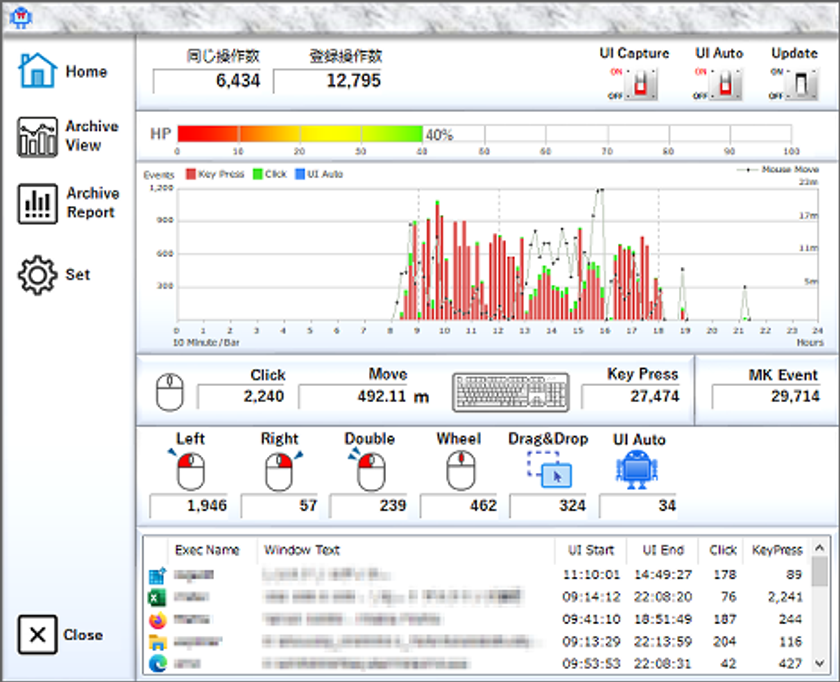Click the HP progress bar
This screenshot has width=840, height=682.
click(x=484, y=134)
